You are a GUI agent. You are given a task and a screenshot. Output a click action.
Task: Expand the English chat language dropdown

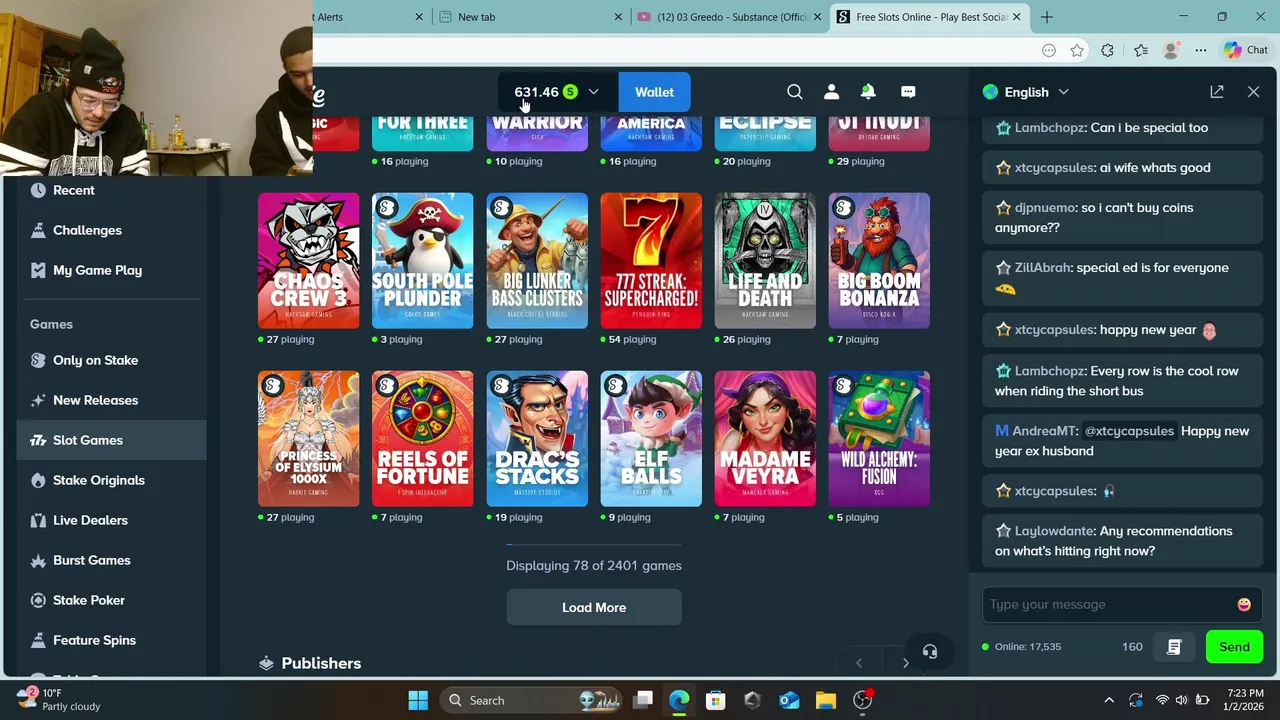pos(1026,92)
